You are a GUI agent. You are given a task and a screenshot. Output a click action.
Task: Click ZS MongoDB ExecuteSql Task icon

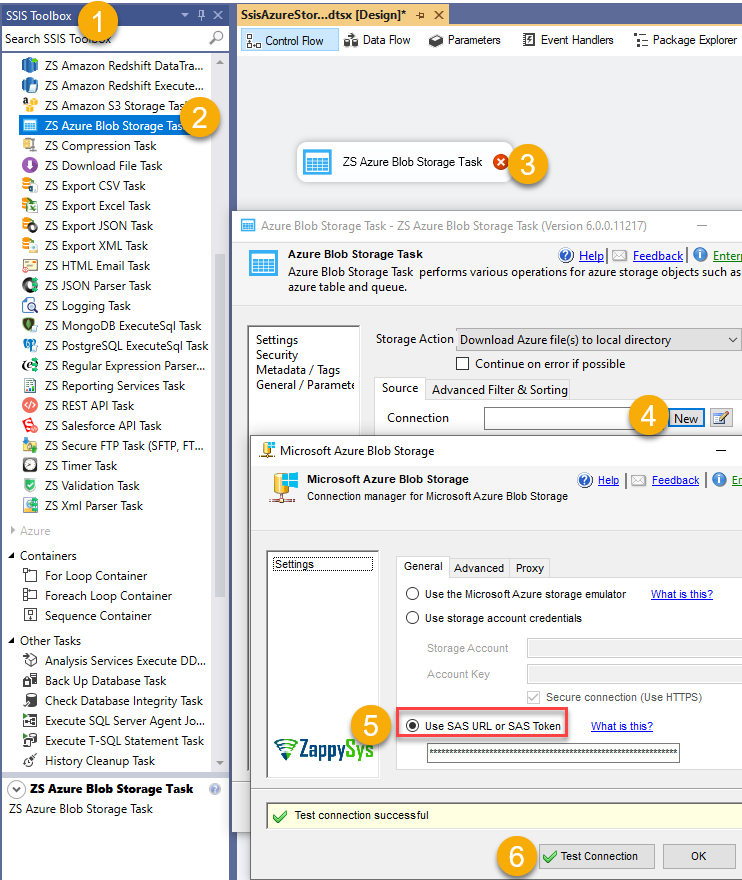click(30, 326)
